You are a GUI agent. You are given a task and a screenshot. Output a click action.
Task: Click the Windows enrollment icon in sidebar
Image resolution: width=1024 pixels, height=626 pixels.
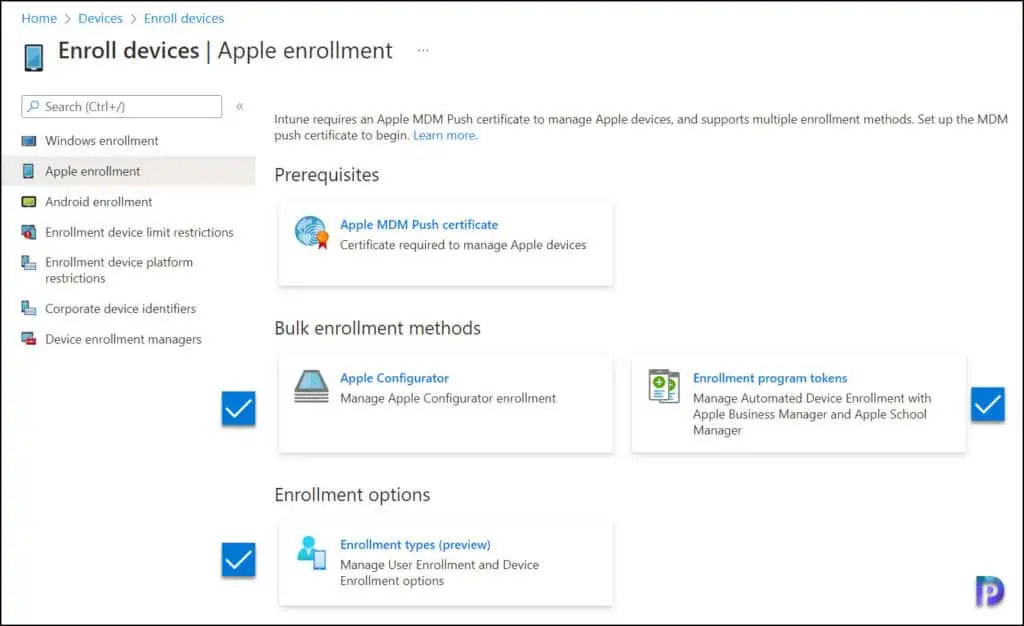[29, 141]
